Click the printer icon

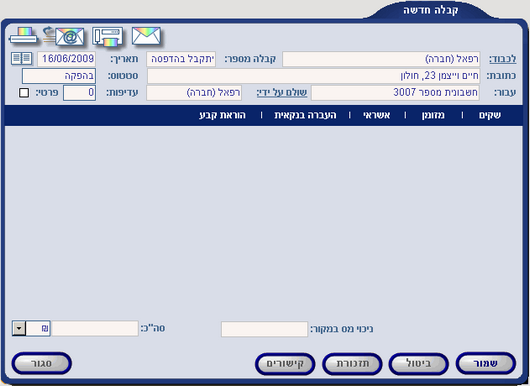tap(23, 36)
